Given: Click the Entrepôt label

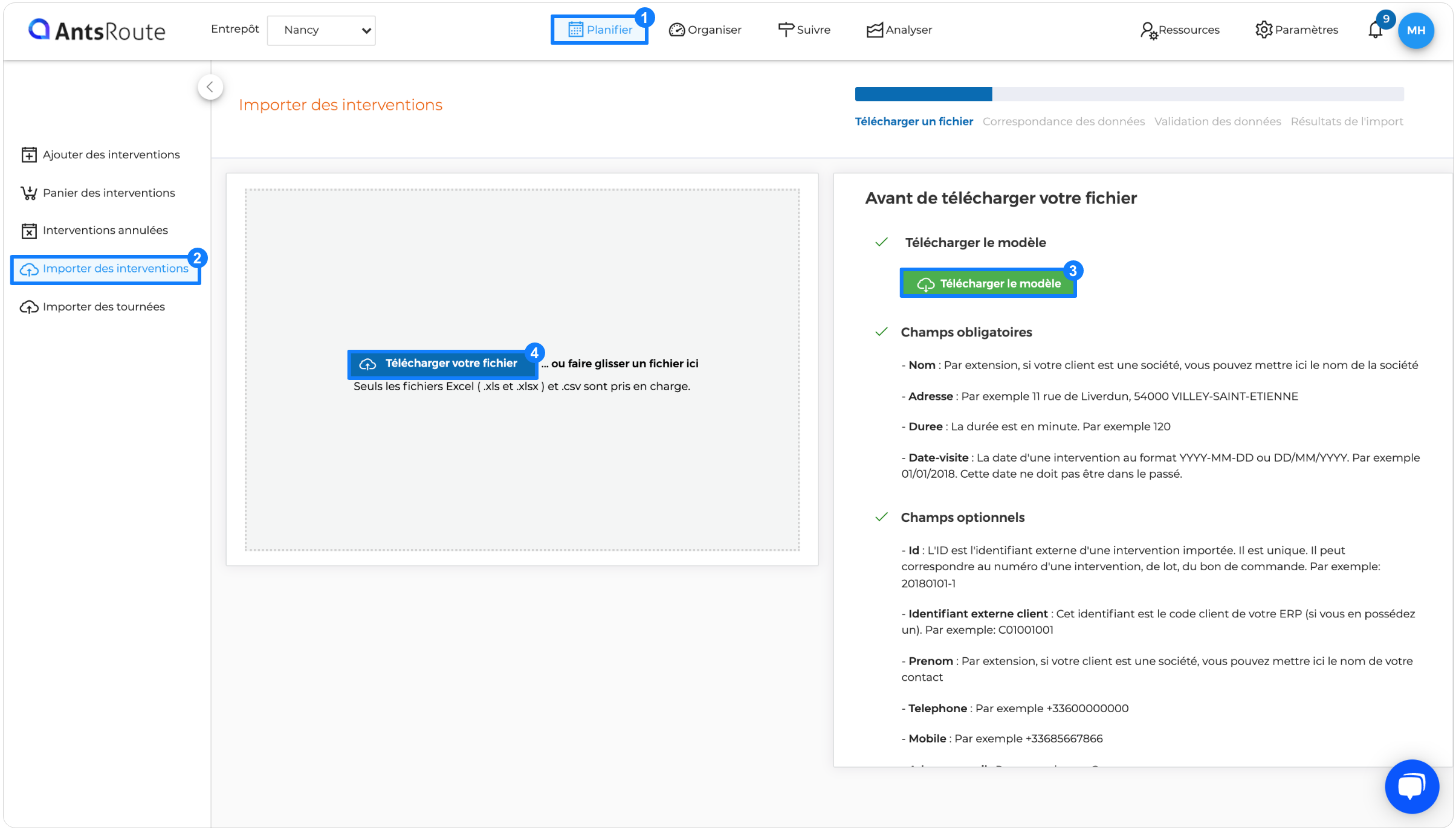Looking at the screenshot, I should pos(235,29).
